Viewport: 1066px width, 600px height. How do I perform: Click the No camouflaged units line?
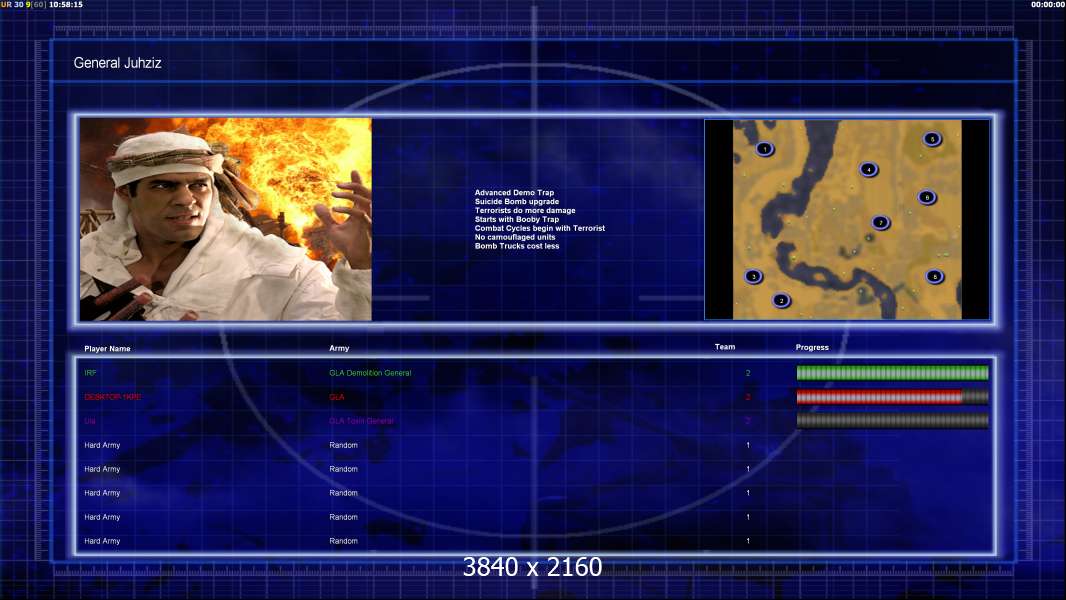515,237
